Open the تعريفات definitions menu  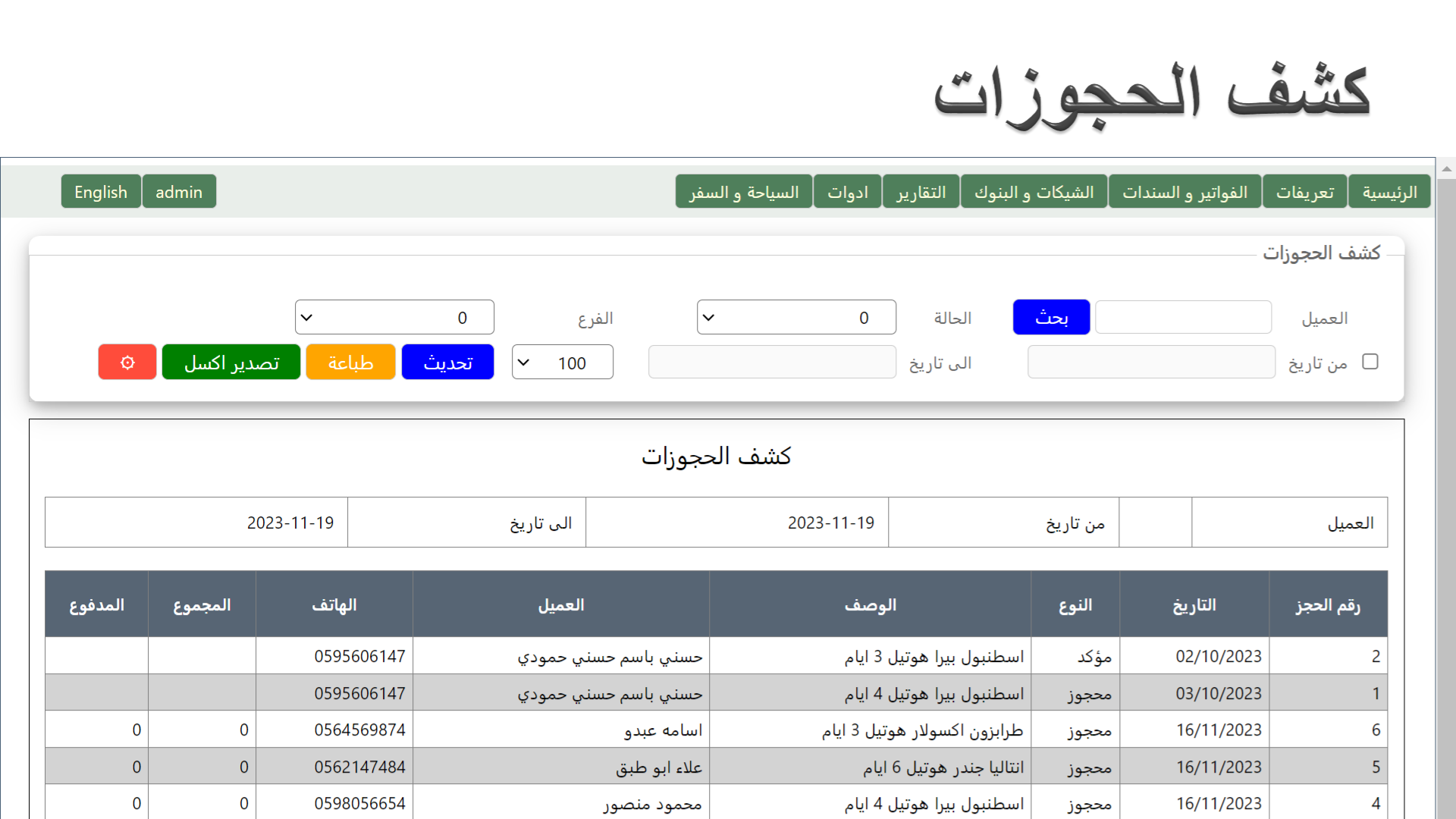click(x=1304, y=192)
